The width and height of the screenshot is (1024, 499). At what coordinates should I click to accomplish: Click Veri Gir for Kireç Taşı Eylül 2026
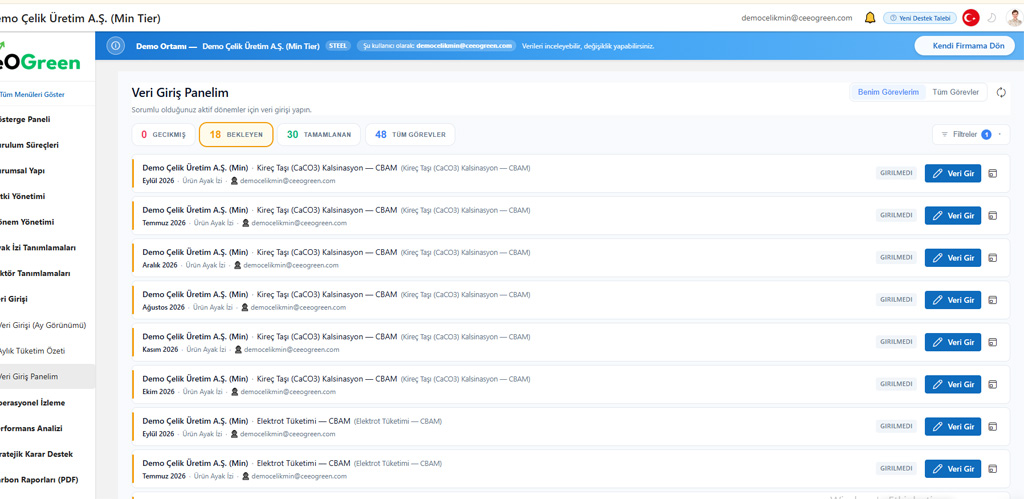[953, 174]
